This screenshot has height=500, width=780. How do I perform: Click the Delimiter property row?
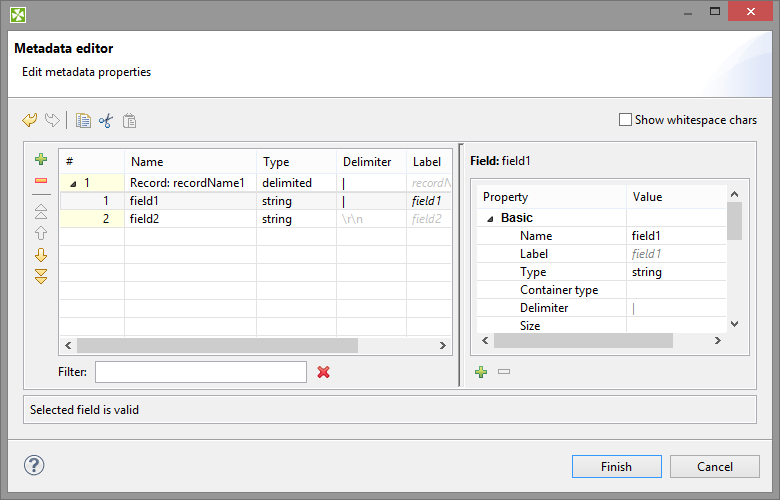pyautogui.click(x=601, y=308)
